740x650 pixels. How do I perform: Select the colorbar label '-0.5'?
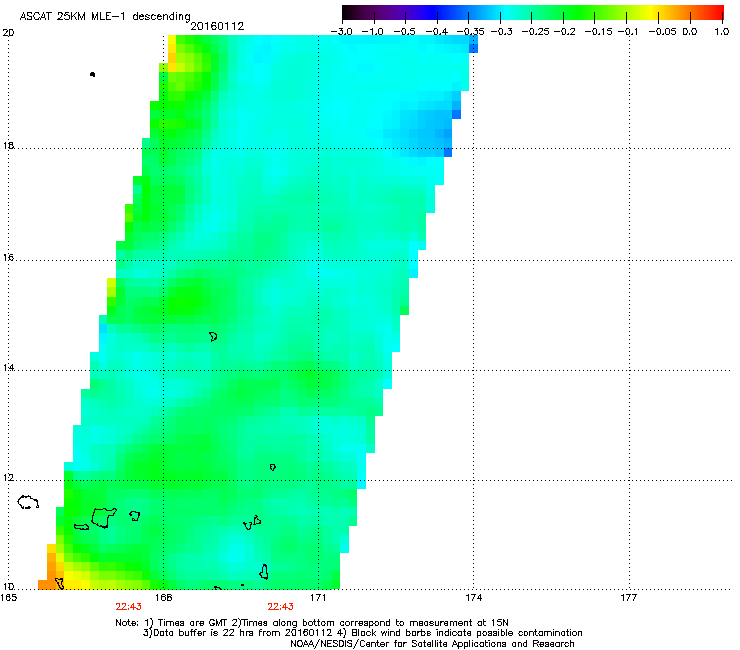pos(404,32)
